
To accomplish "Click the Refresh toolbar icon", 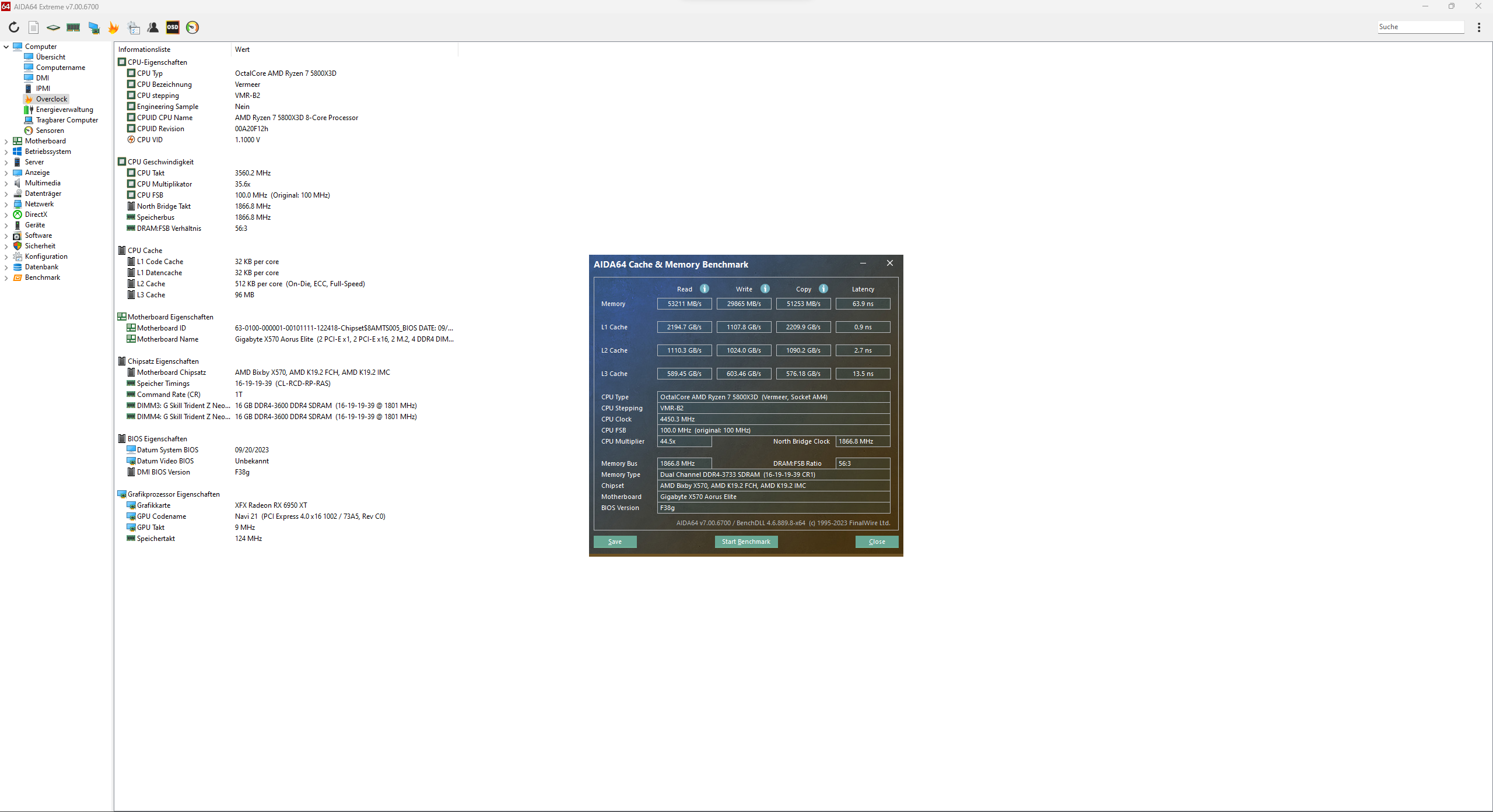I will [14, 27].
